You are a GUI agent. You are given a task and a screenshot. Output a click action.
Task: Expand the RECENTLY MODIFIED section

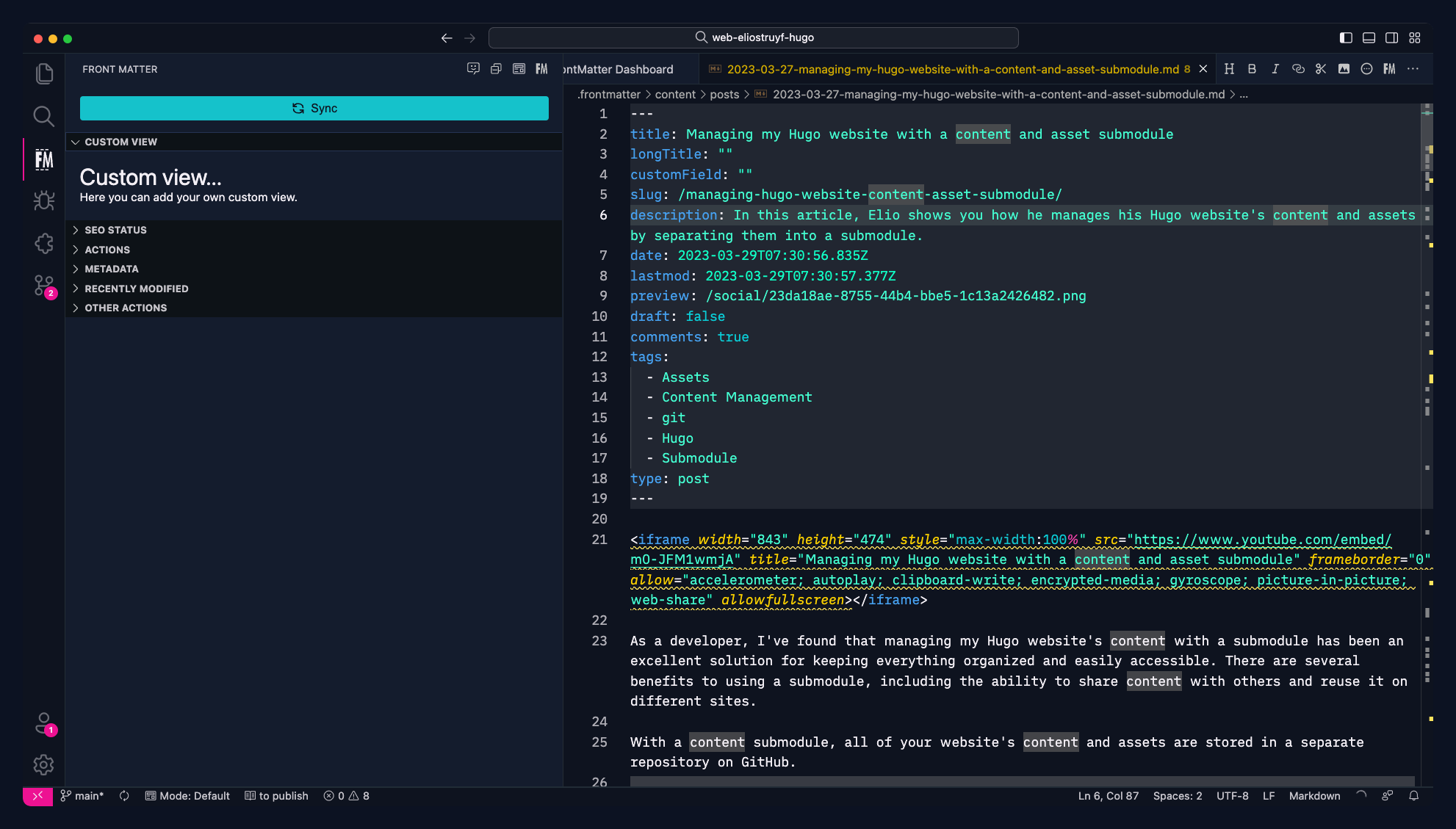point(137,289)
